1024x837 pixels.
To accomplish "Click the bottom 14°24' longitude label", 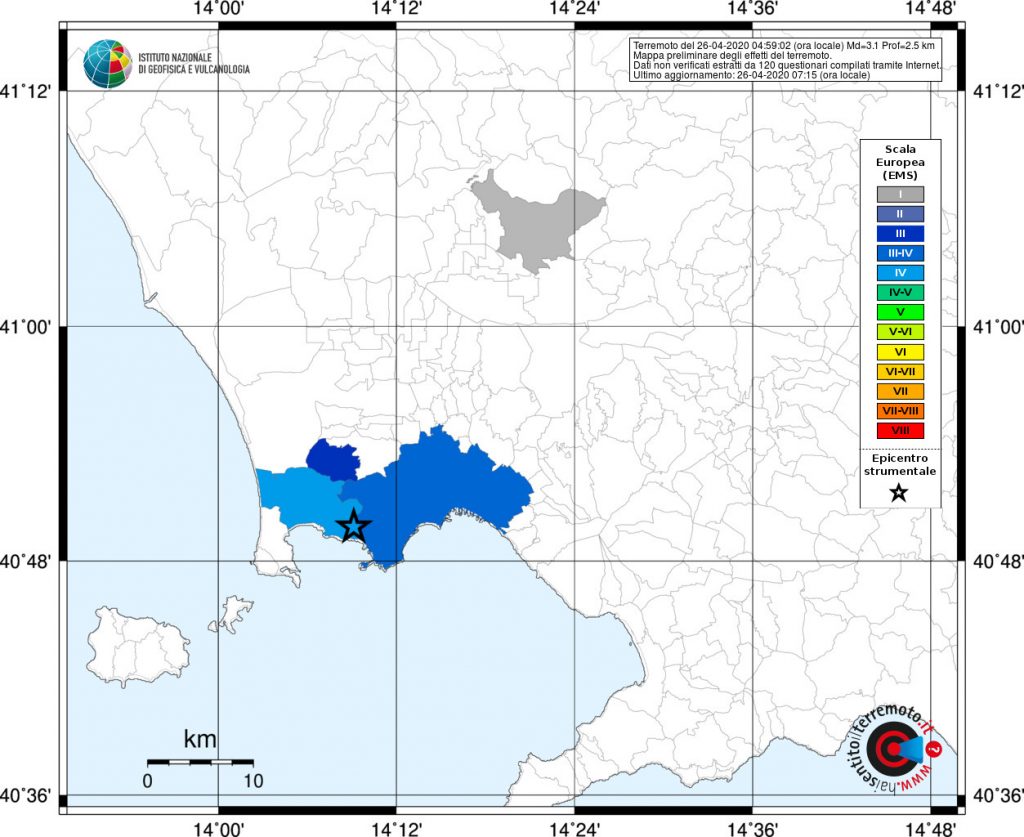I will coord(575,829).
